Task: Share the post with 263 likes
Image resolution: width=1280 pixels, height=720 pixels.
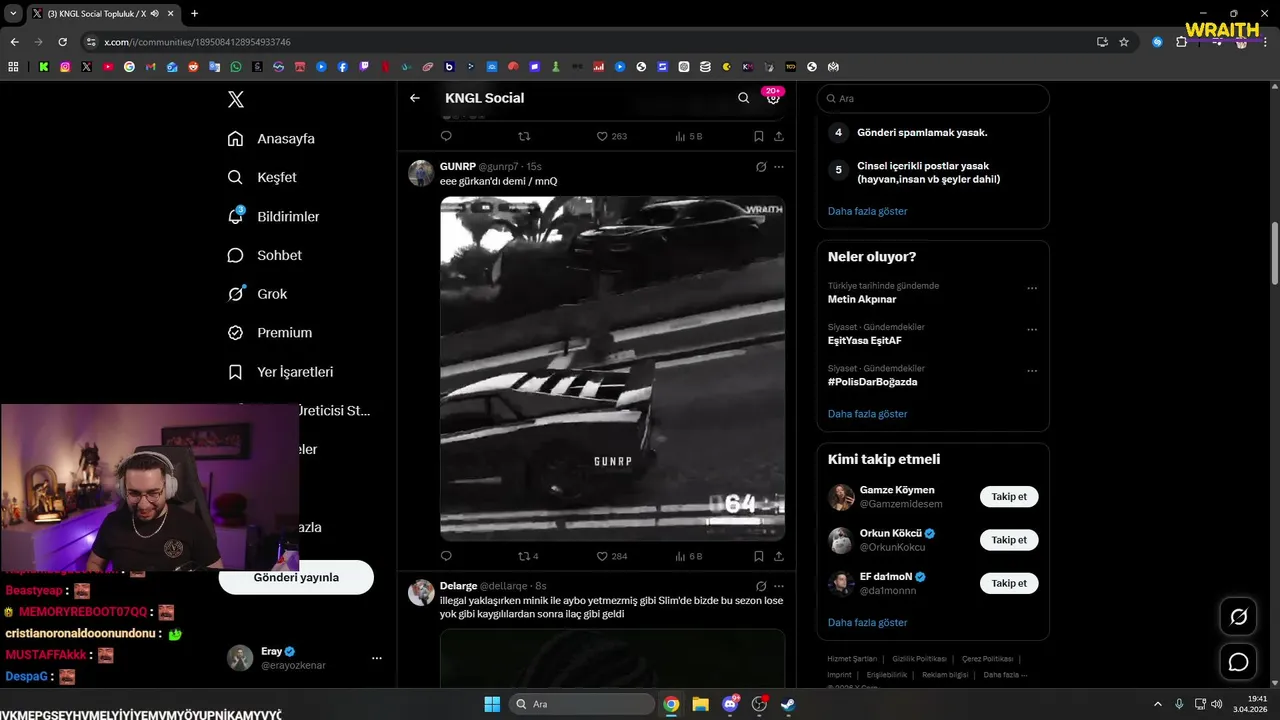Action: (x=779, y=136)
